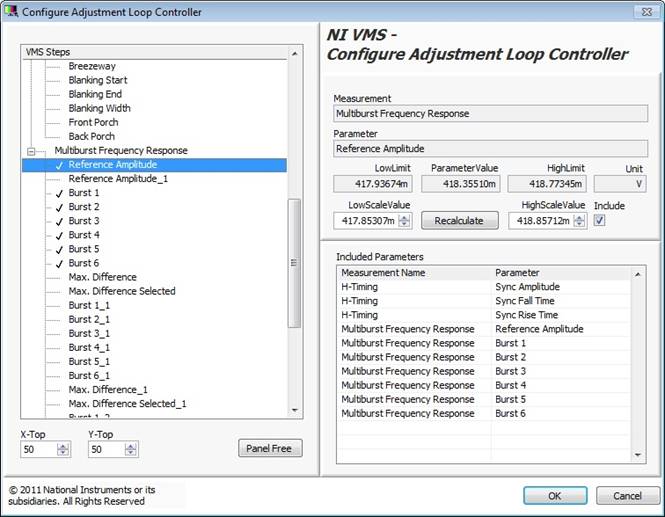Select the Breezeway tree item
The height and width of the screenshot is (517, 665).
pos(92,66)
